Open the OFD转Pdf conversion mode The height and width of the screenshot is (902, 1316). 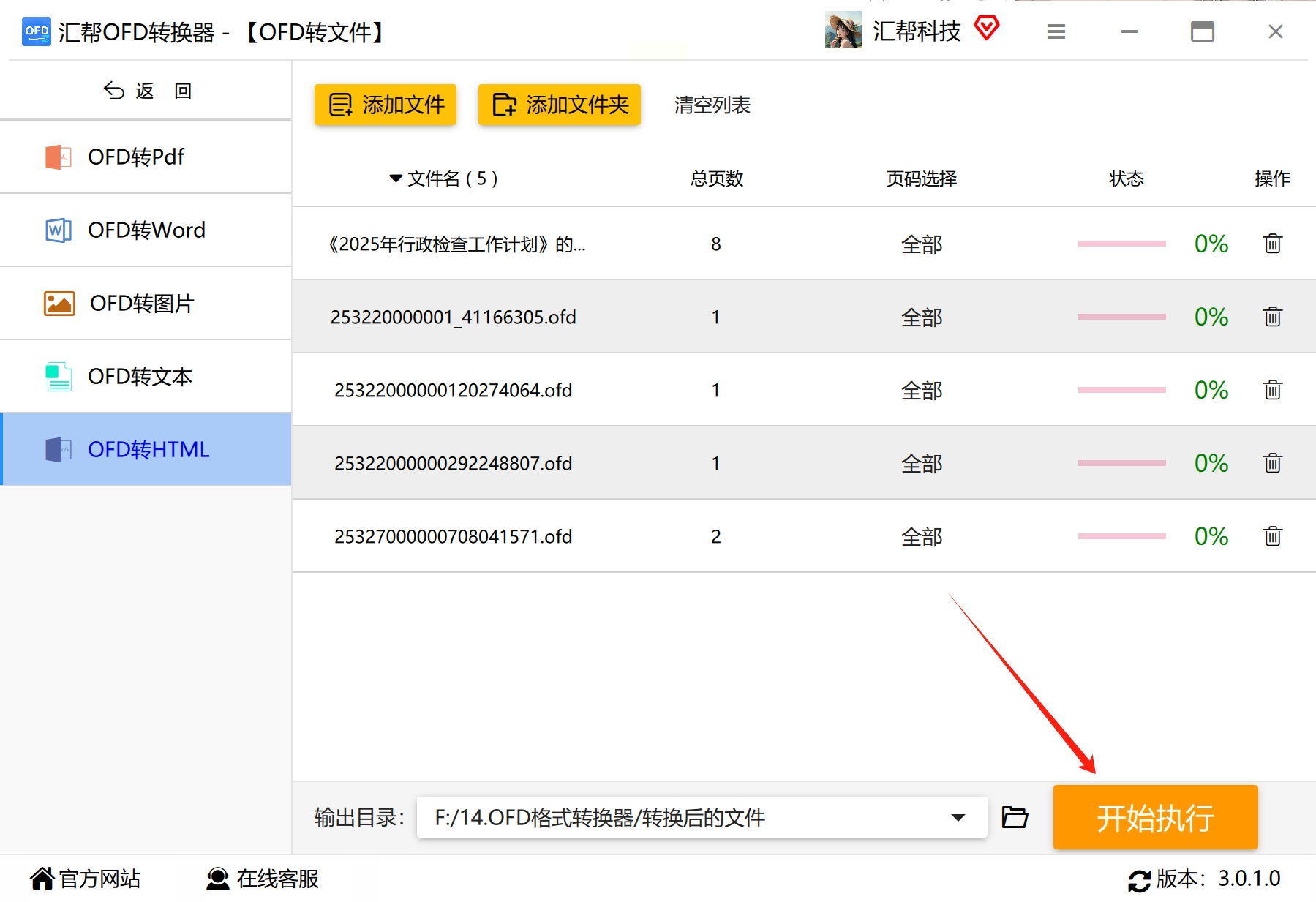[x=136, y=157]
